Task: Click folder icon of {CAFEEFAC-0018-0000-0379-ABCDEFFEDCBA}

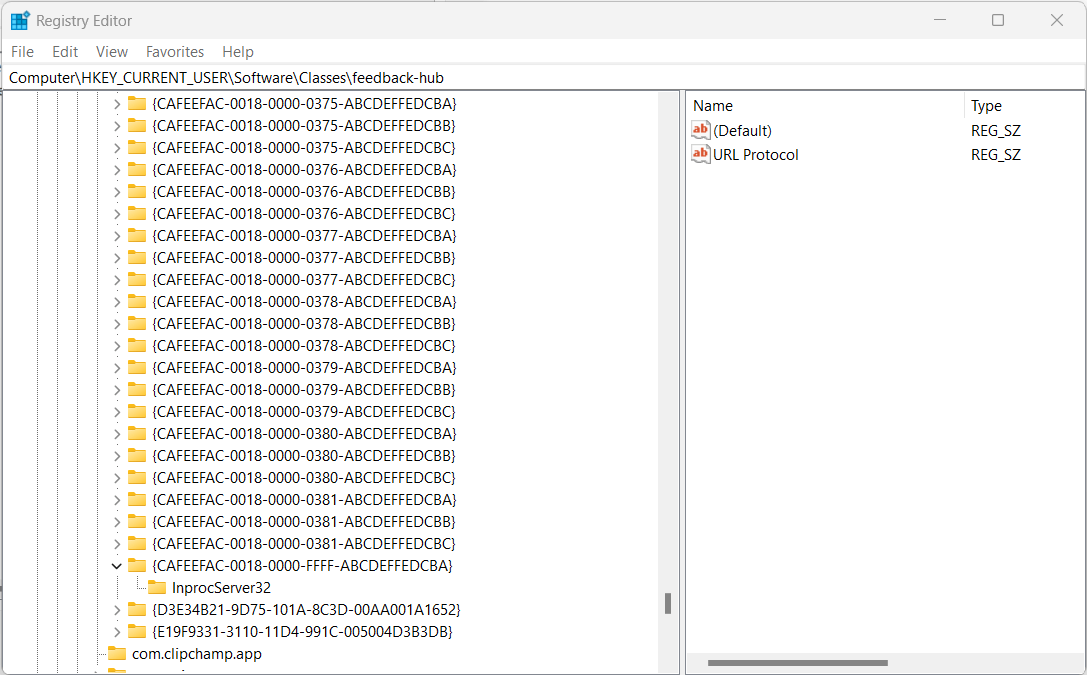Action: [x=137, y=368]
